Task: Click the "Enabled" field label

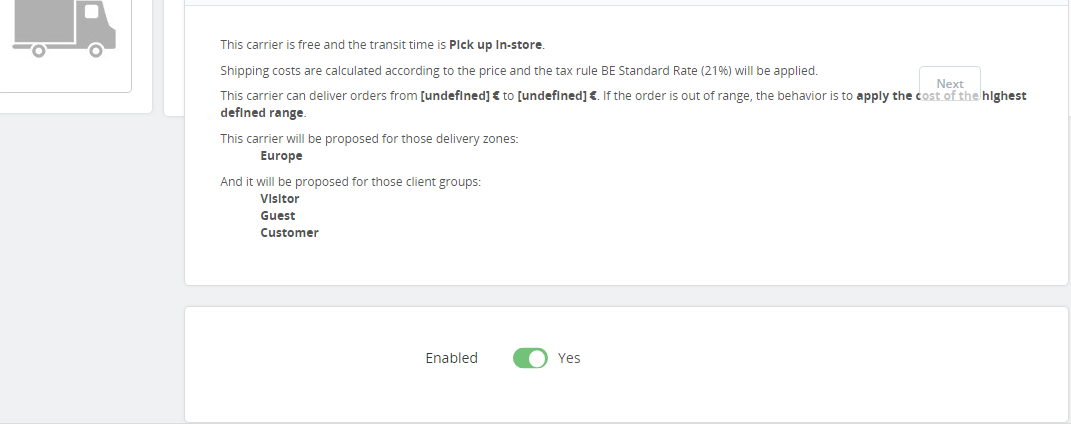Action: click(x=451, y=358)
